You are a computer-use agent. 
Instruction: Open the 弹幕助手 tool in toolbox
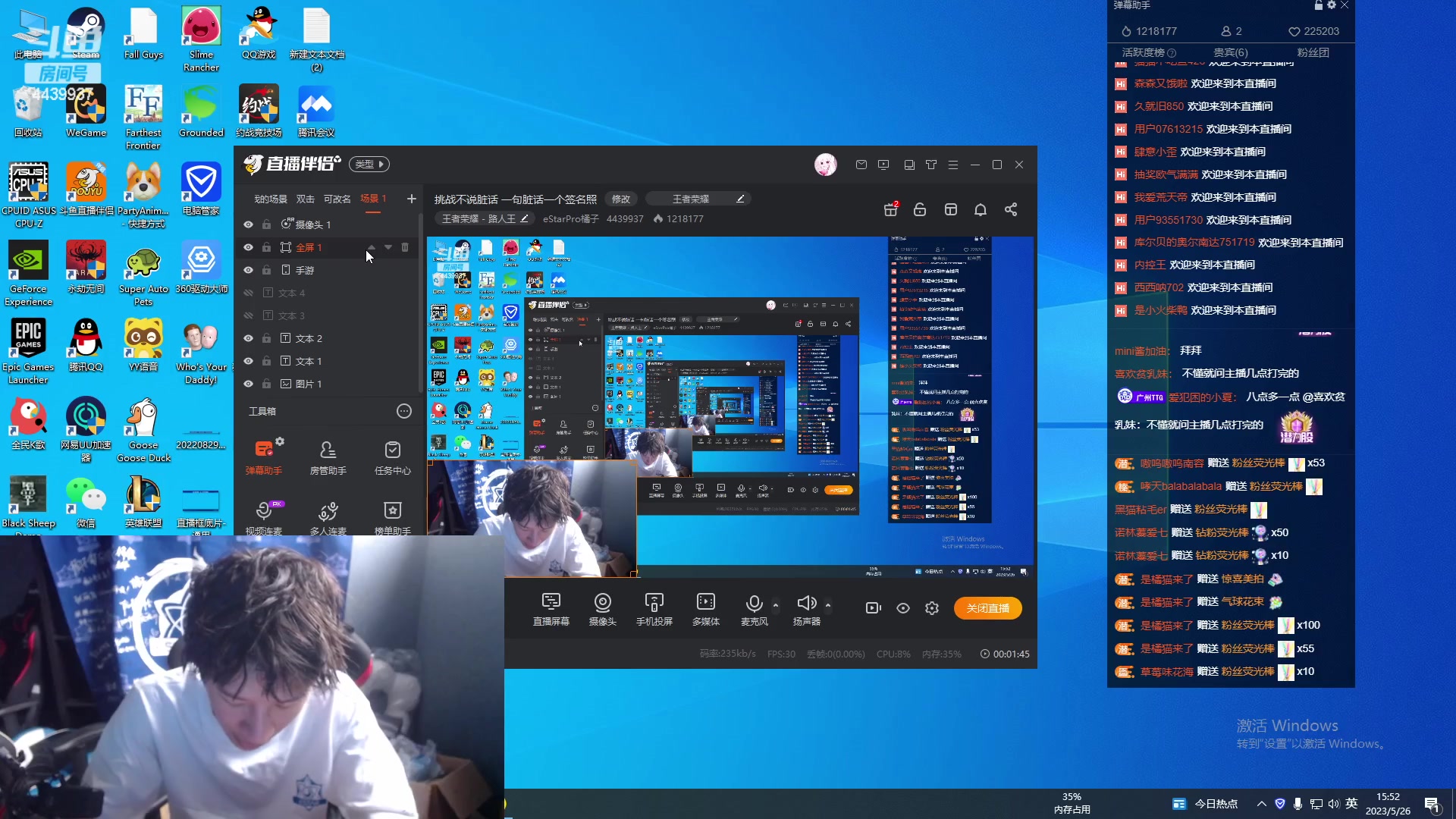pos(263,457)
